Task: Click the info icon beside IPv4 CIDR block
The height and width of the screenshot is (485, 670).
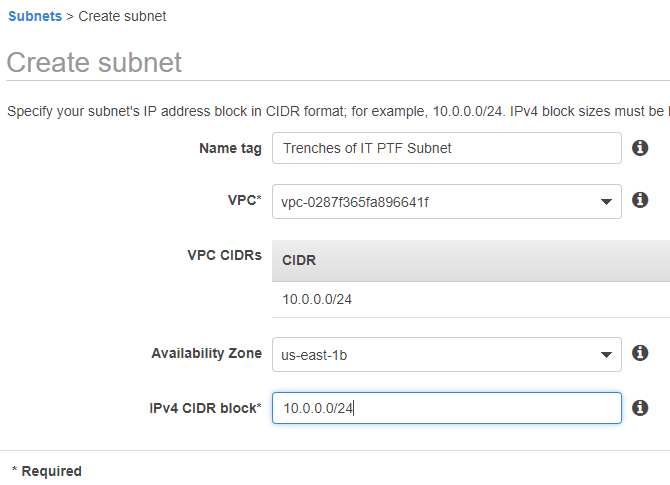Action: (x=640, y=408)
